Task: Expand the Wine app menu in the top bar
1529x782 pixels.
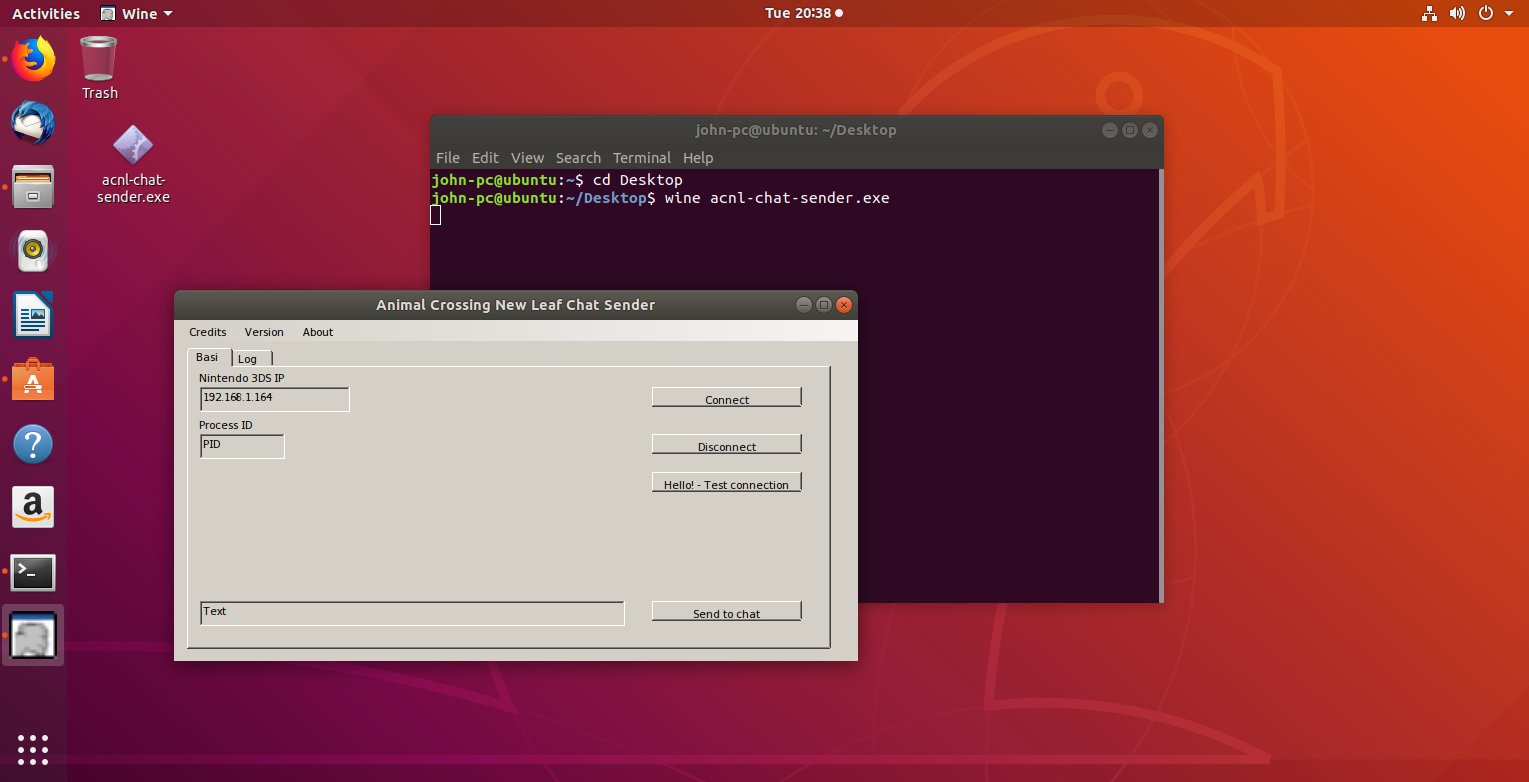Action: coord(137,14)
